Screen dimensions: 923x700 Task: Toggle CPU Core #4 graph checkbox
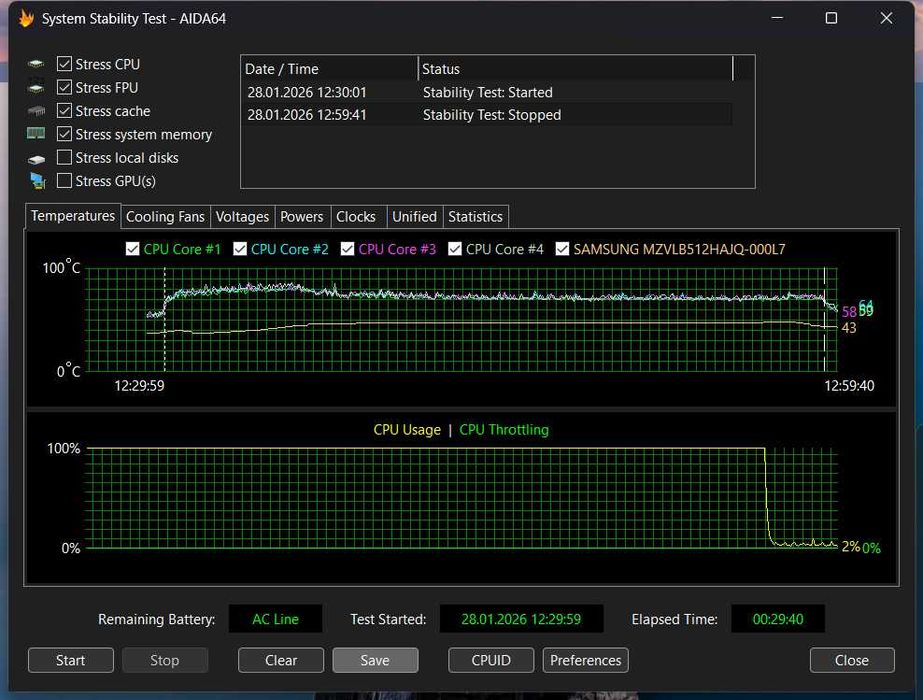tap(454, 249)
